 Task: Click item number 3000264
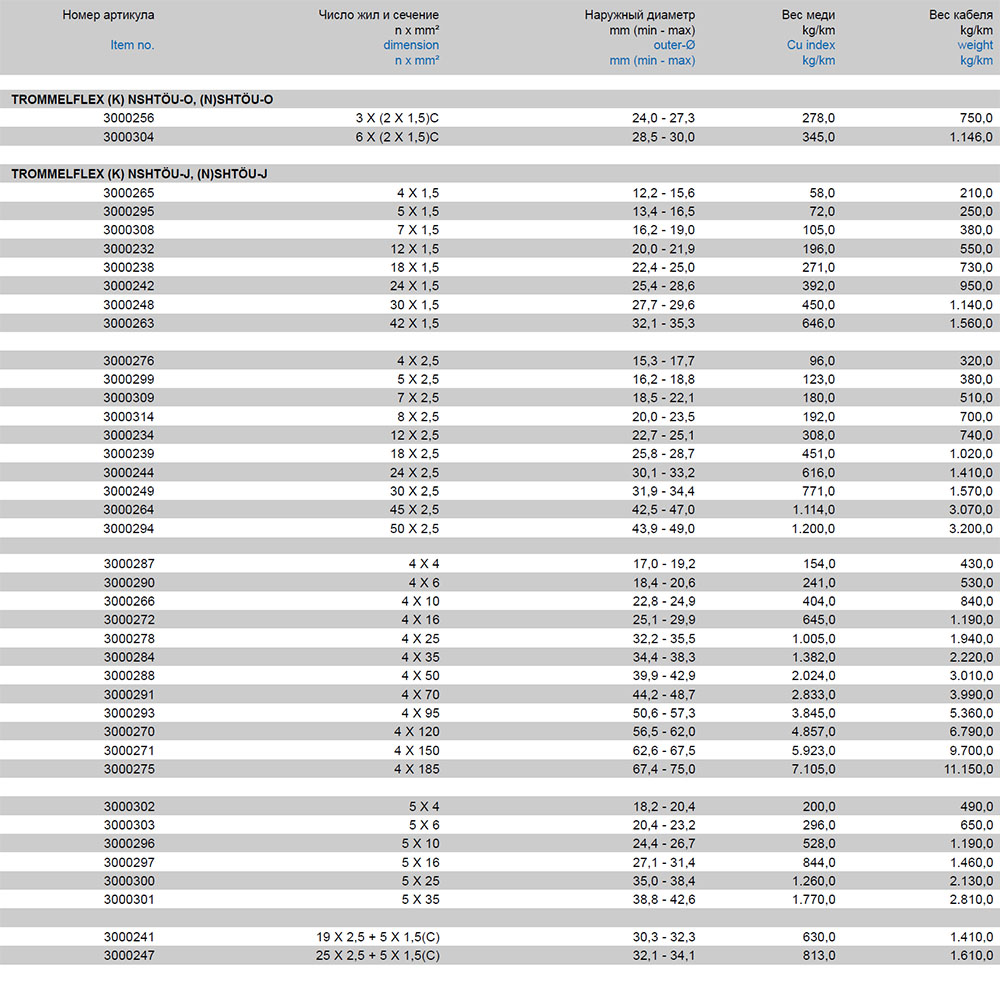[129, 510]
